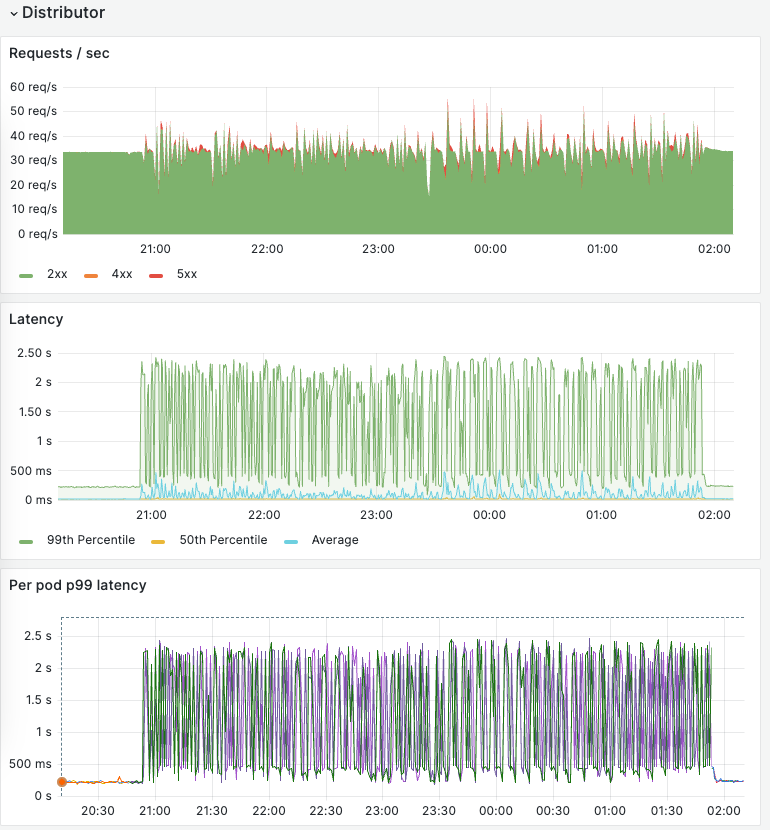Click the blue Average legend marker
The image size is (770, 830).
tap(292, 539)
